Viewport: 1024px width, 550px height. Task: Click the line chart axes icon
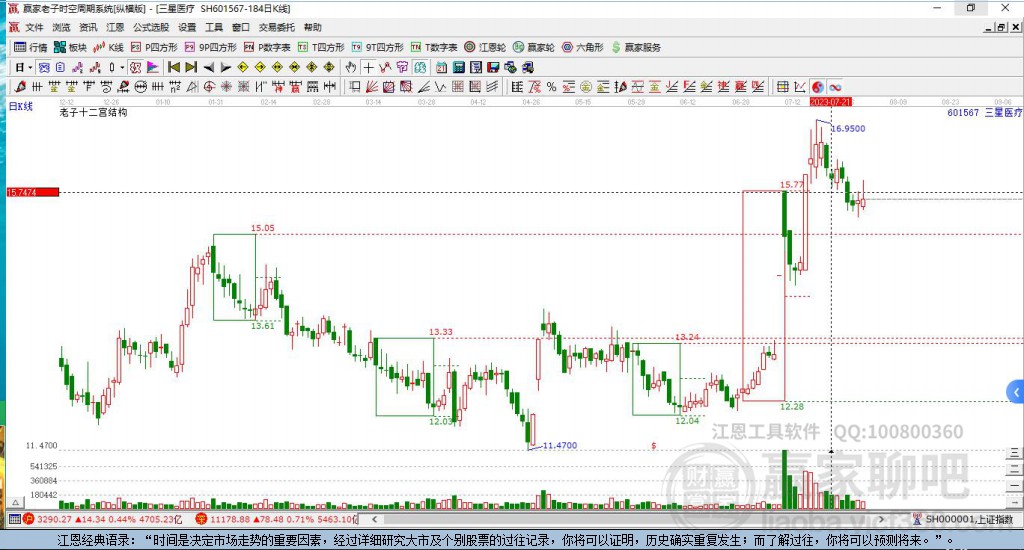tap(799, 87)
